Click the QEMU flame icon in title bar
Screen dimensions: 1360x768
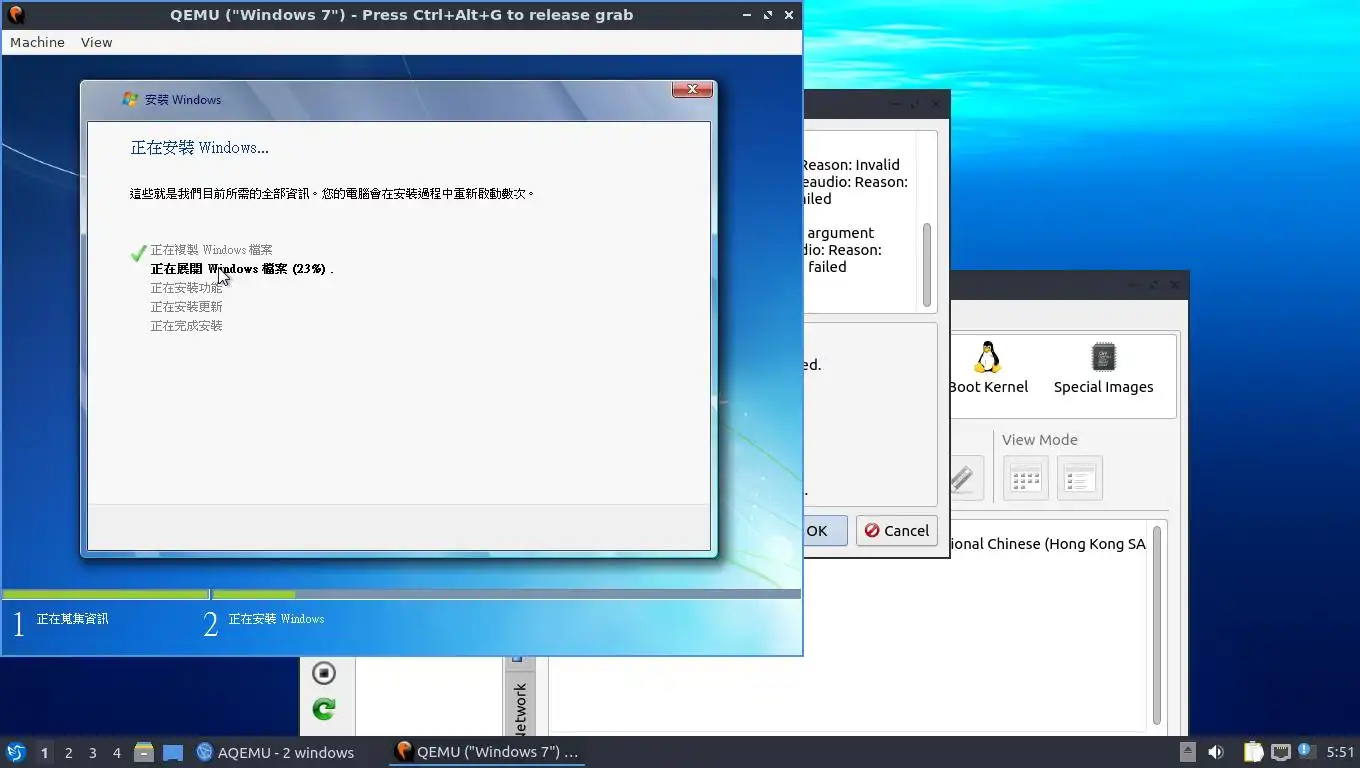(15, 15)
